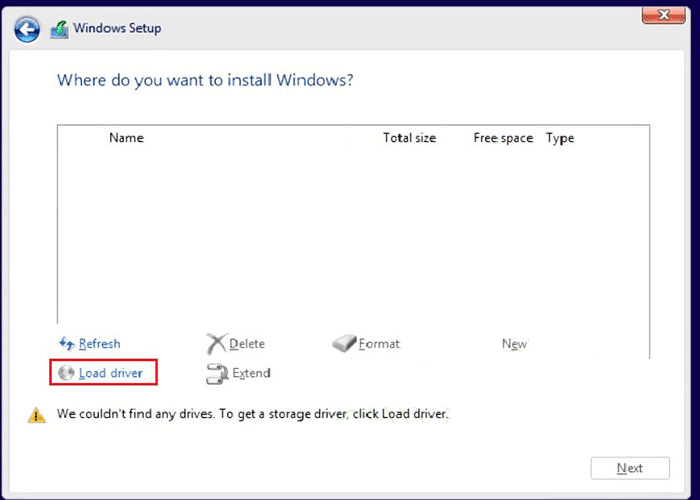Screen dimensions: 700x500
Task: Open the Load driver link
Action: pyautogui.click(x=111, y=373)
